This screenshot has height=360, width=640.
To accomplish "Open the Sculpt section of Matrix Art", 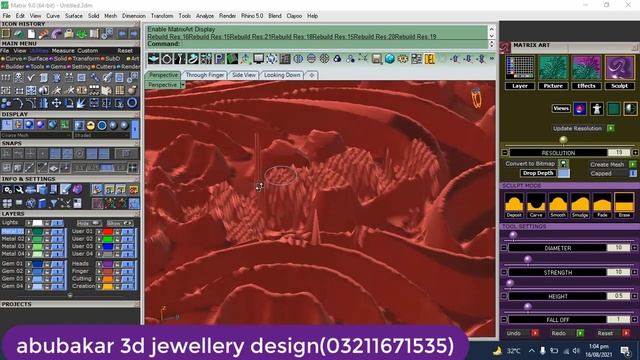I will tap(619, 73).
